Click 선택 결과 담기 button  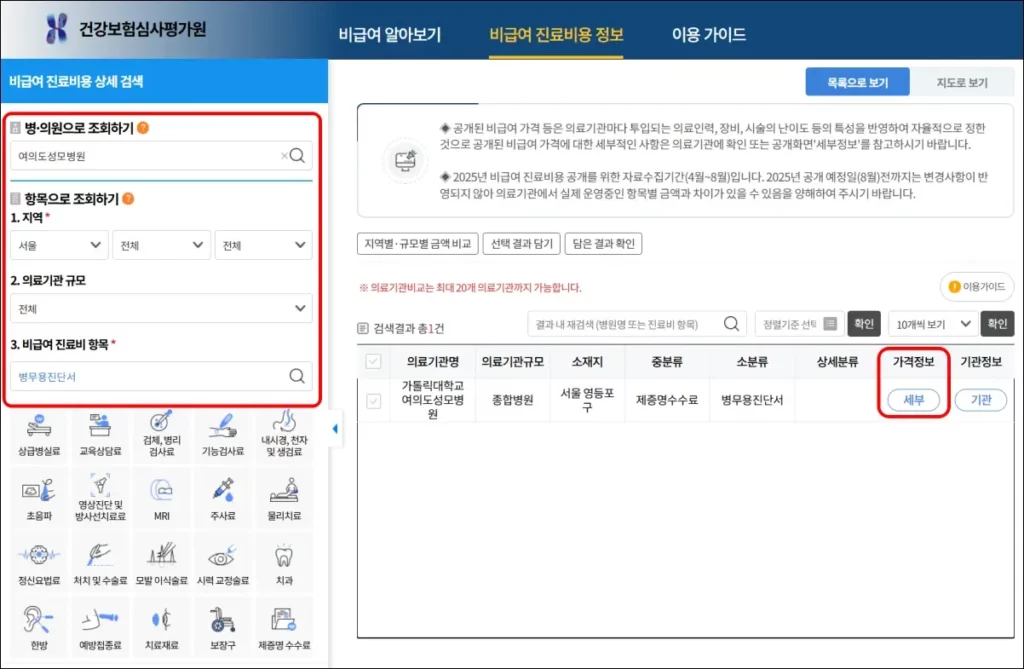pyautogui.click(x=521, y=244)
